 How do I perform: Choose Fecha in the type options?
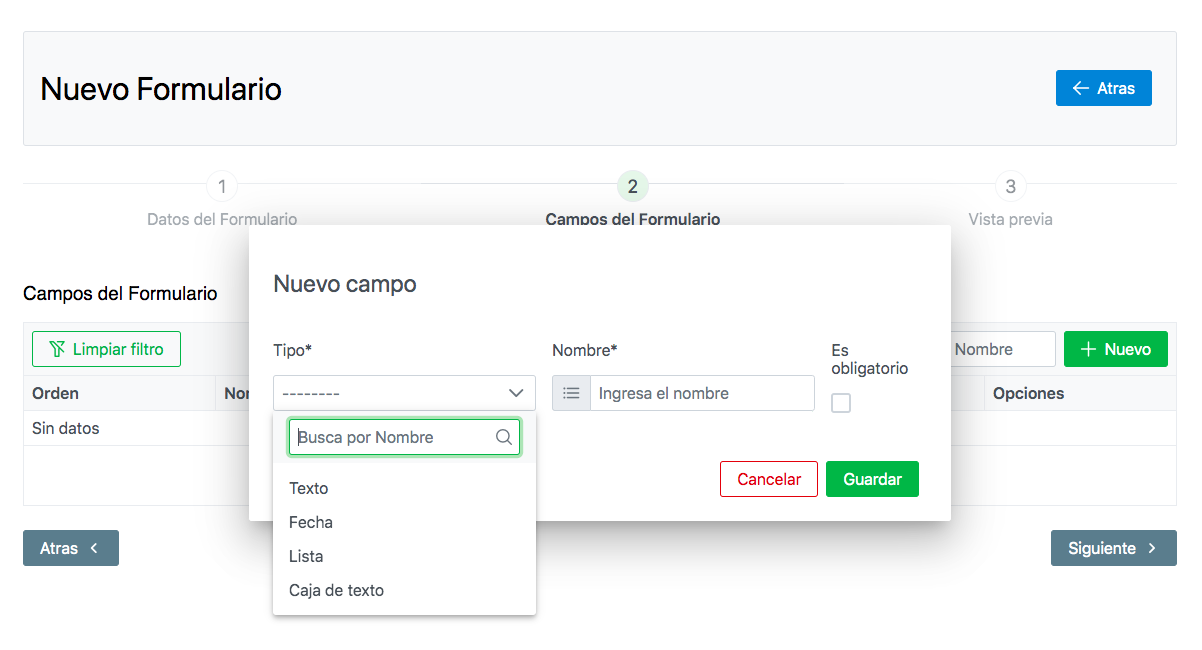click(x=311, y=522)
